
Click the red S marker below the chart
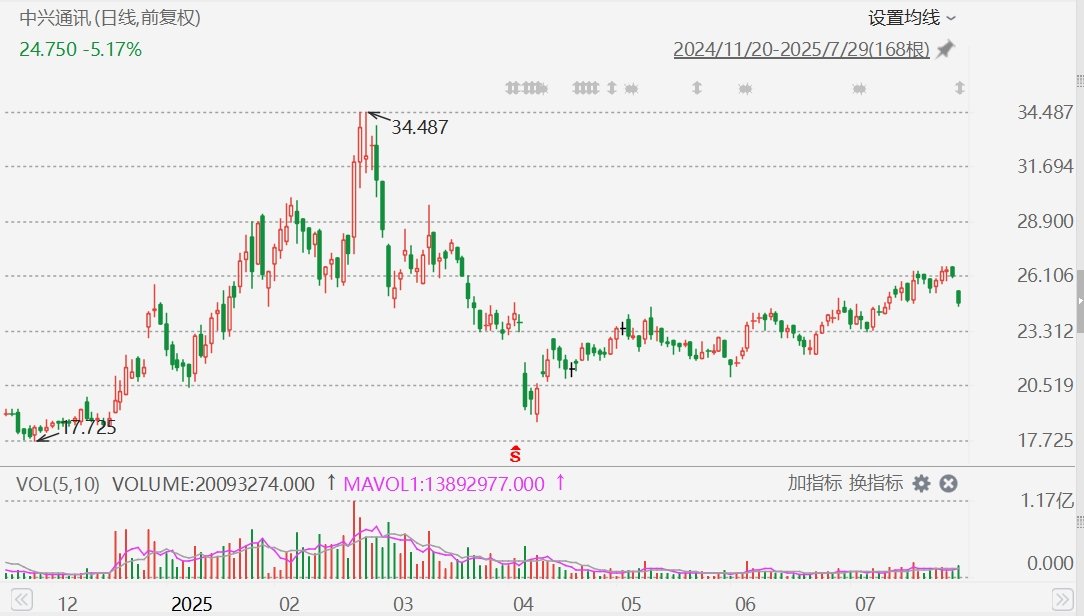point(515,454)
